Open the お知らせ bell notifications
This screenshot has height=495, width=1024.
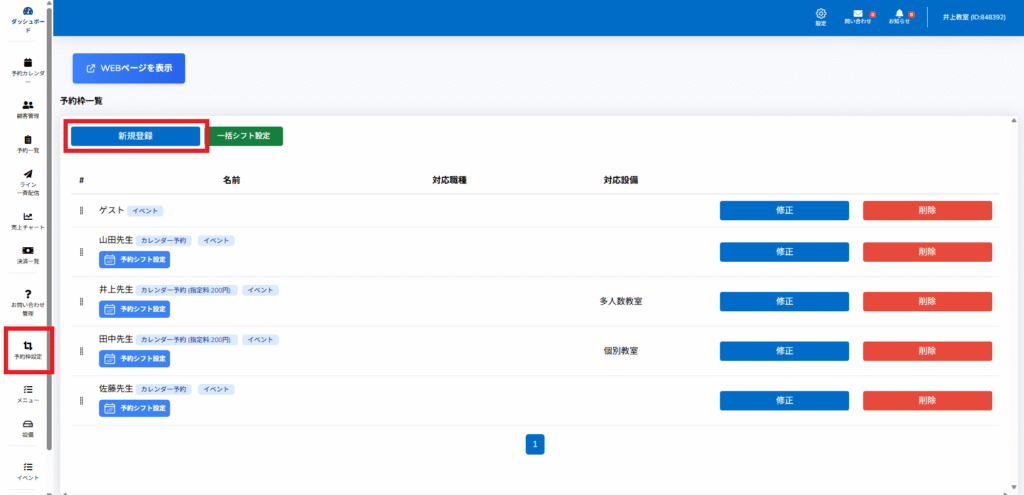click(899, 14)
